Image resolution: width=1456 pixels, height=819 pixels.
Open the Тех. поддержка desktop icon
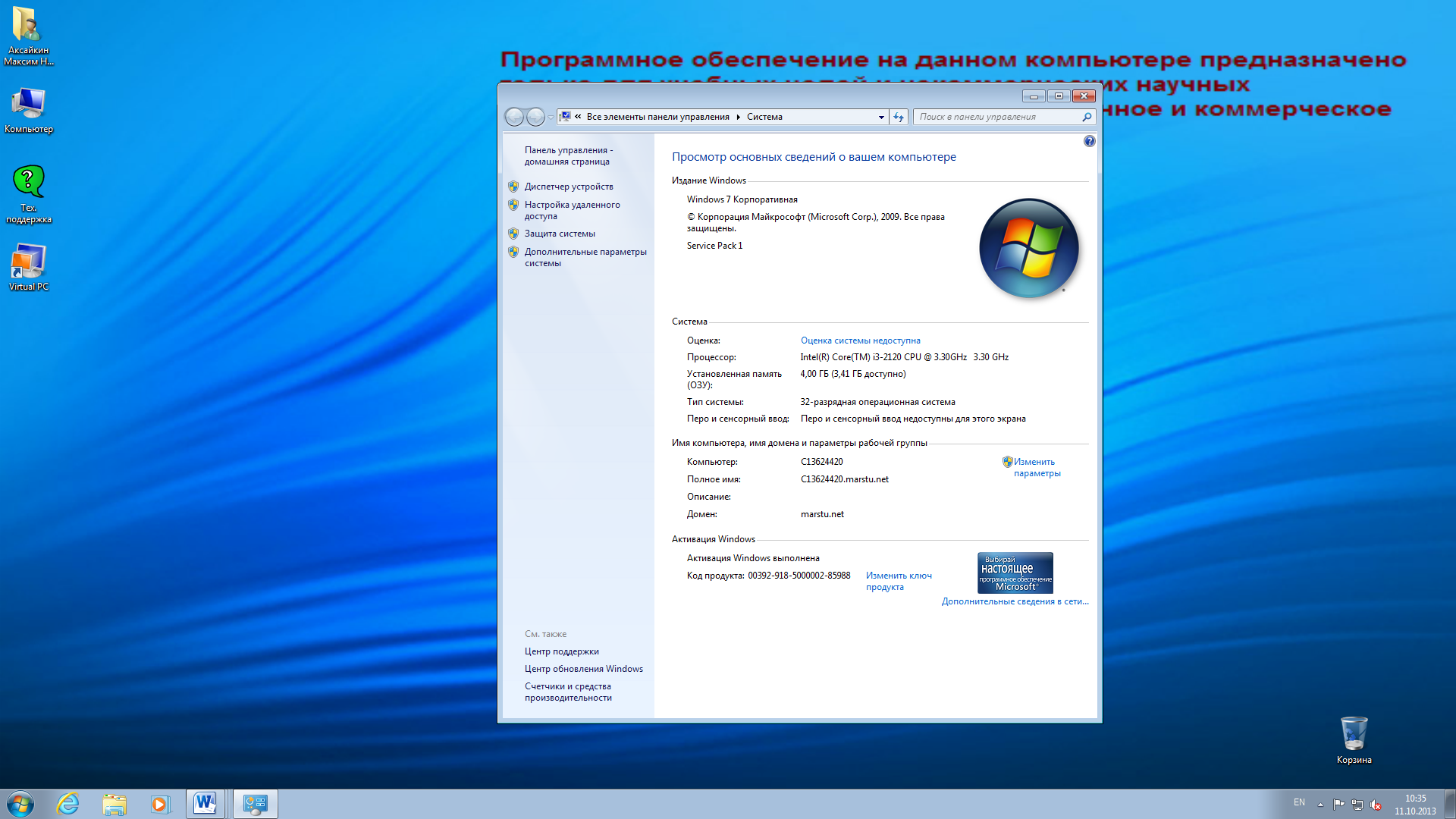pos(28,194)
